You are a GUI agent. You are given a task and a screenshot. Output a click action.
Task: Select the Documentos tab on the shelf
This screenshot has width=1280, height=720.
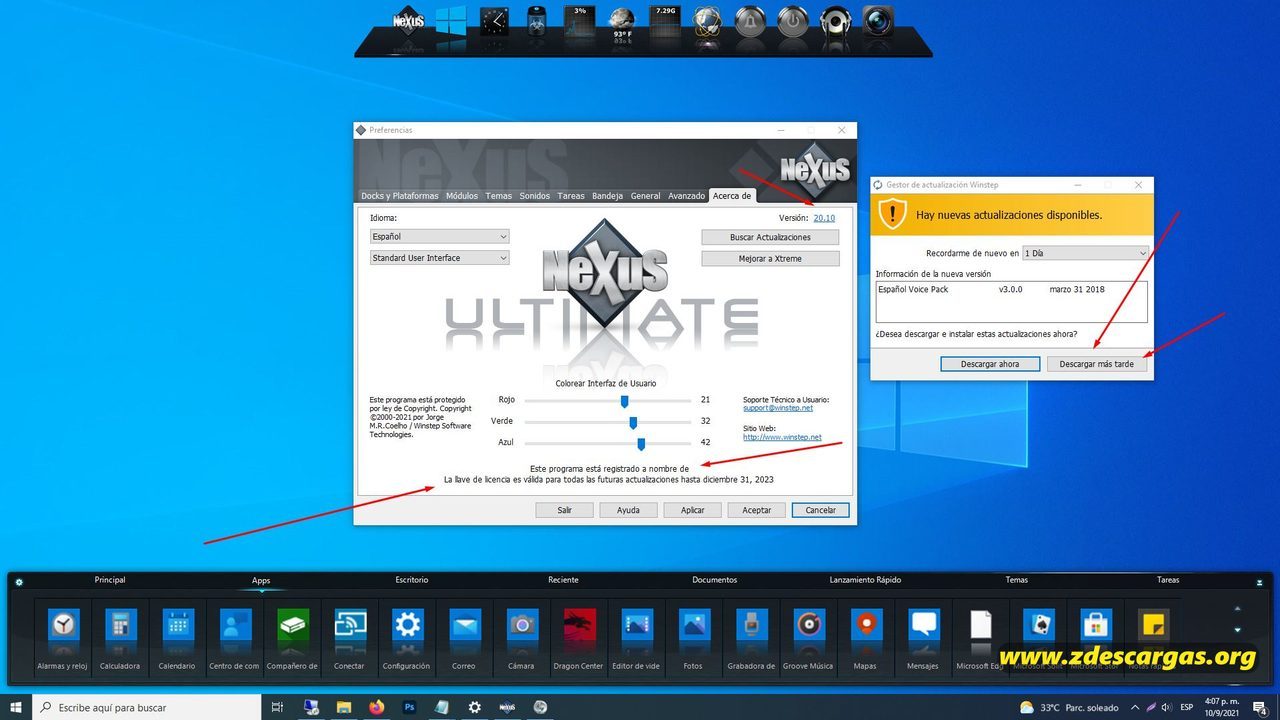pos(714,580)
